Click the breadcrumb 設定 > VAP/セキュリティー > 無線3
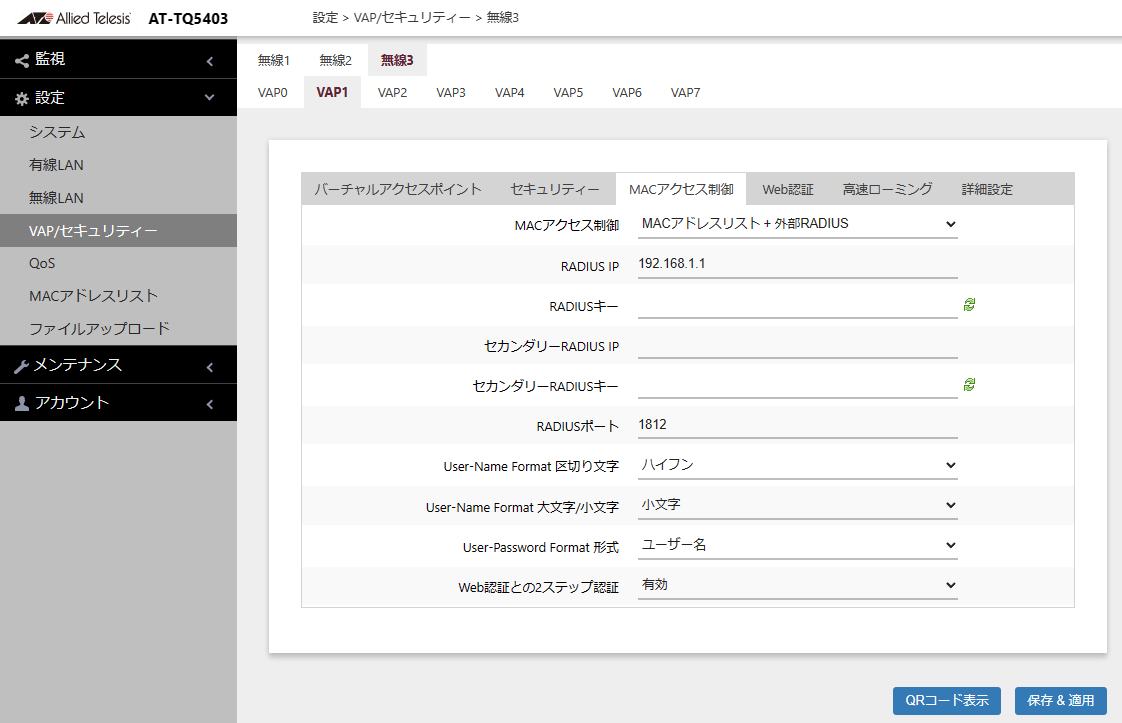Screen dimensions: 1122x723 (416, 17)
